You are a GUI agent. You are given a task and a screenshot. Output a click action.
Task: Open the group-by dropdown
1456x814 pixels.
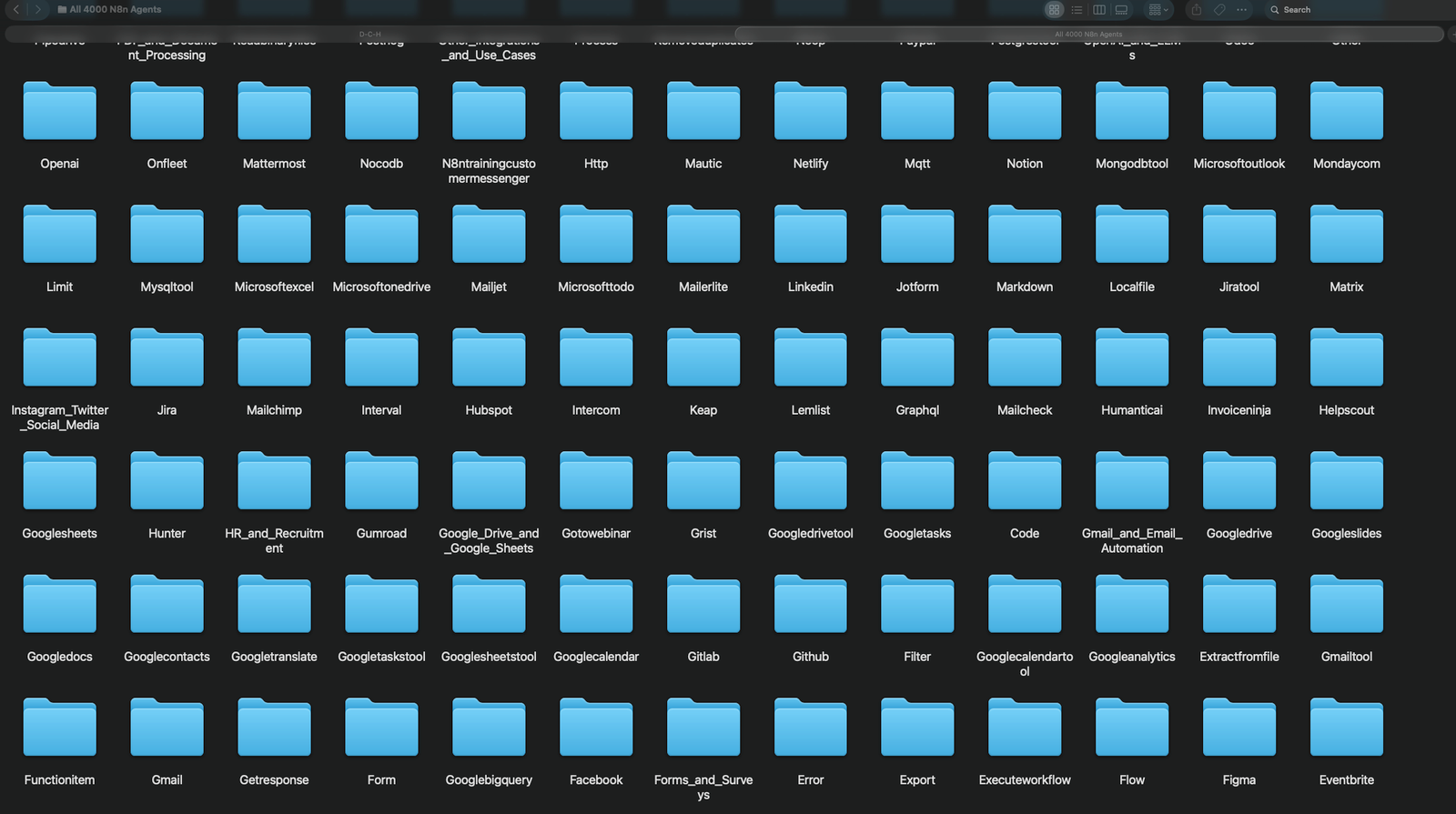click(1158, 9)
